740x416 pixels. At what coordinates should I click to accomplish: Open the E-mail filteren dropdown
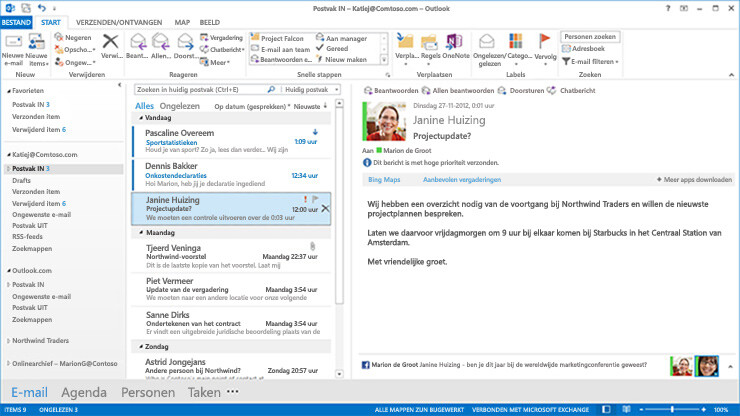click(x=590, y=61)
